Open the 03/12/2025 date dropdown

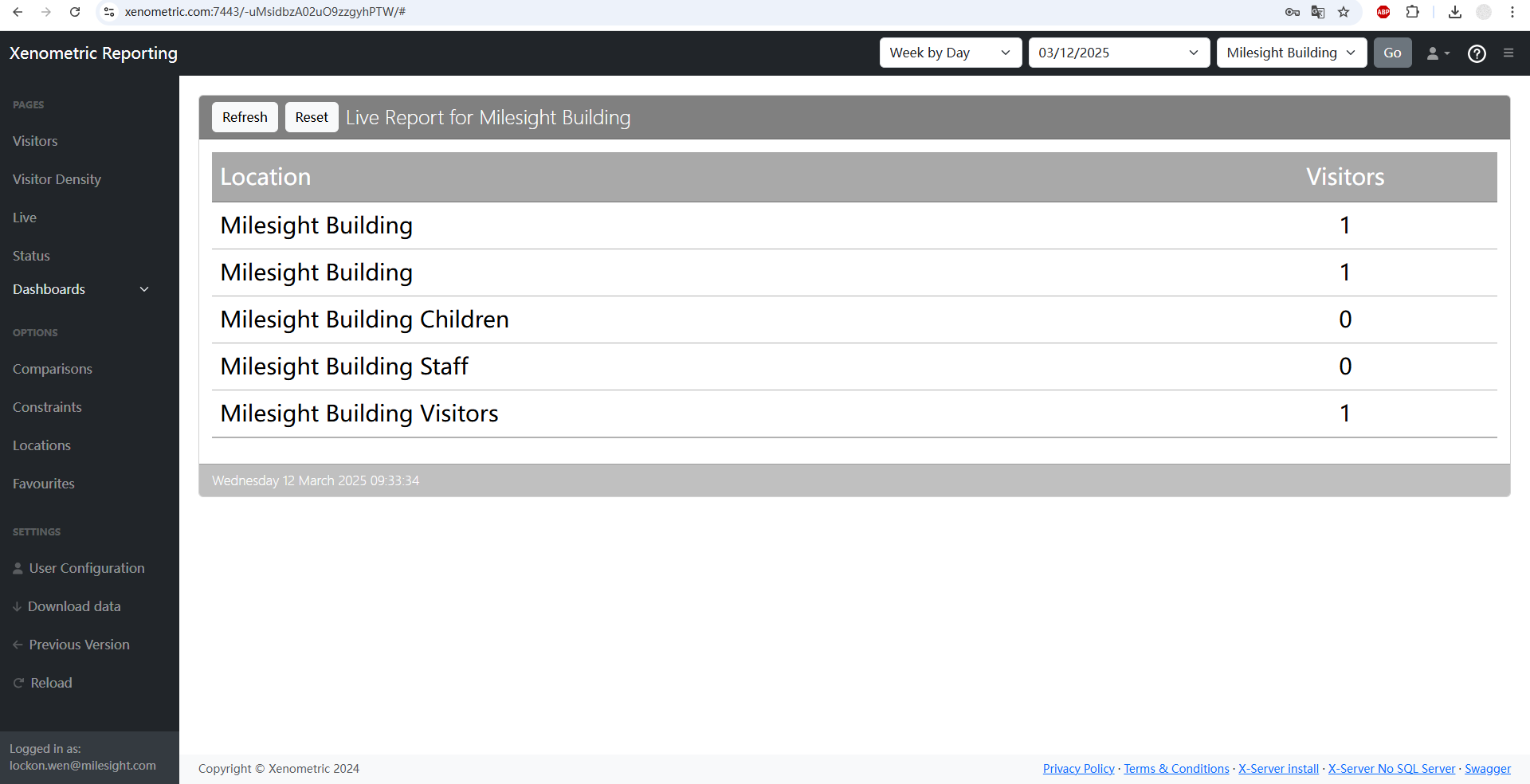[1119, 53]
